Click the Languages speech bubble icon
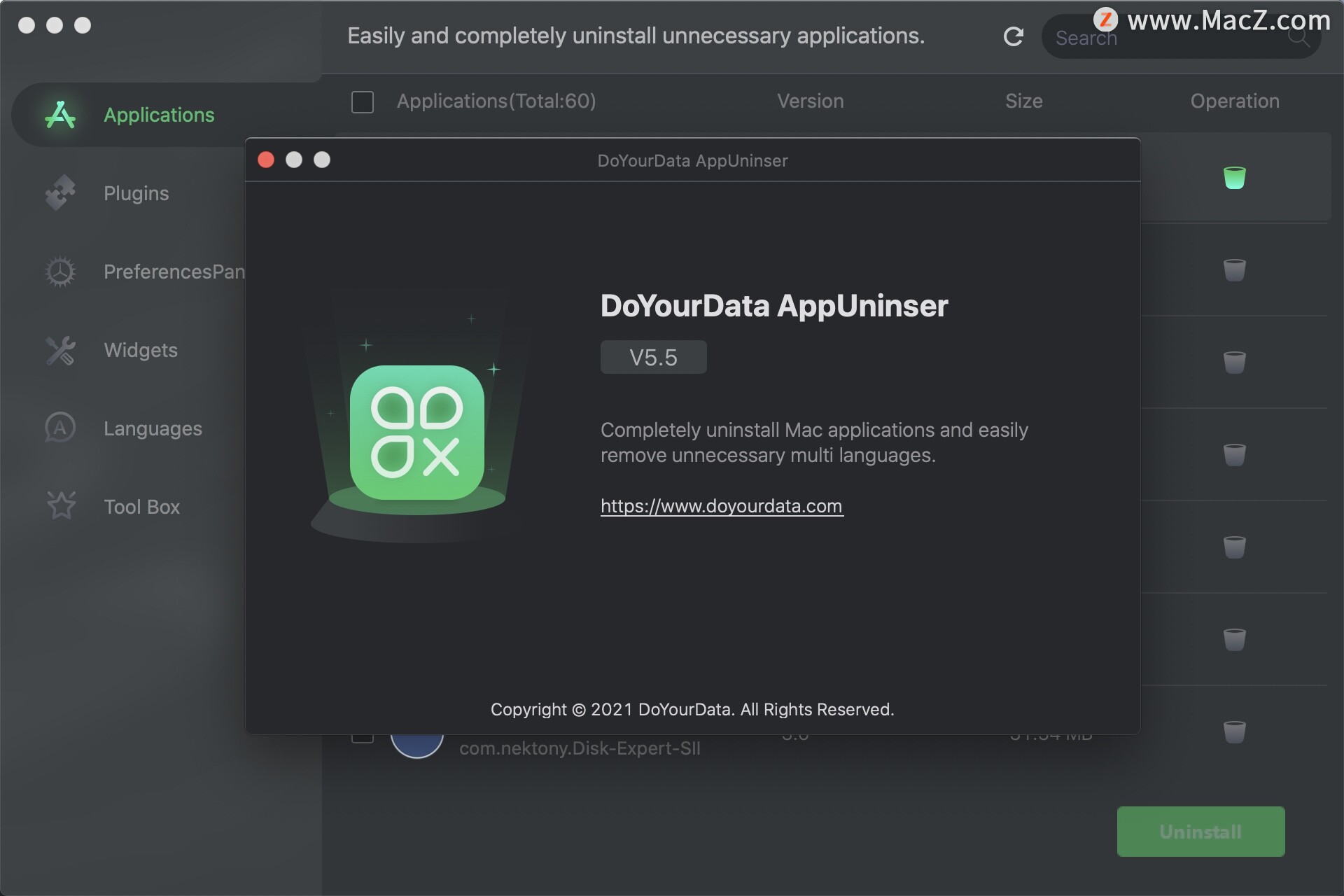 pos(60,428)
